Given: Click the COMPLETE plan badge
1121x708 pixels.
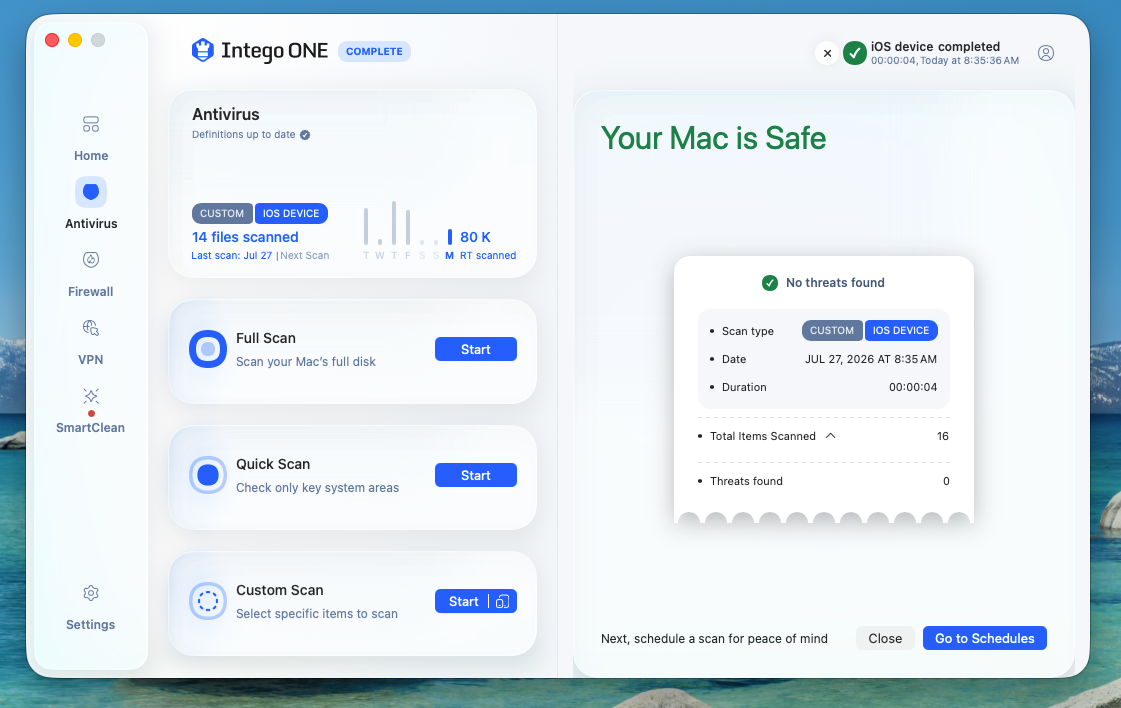Looking at the screenshot, I should click(x=374, y=51).
